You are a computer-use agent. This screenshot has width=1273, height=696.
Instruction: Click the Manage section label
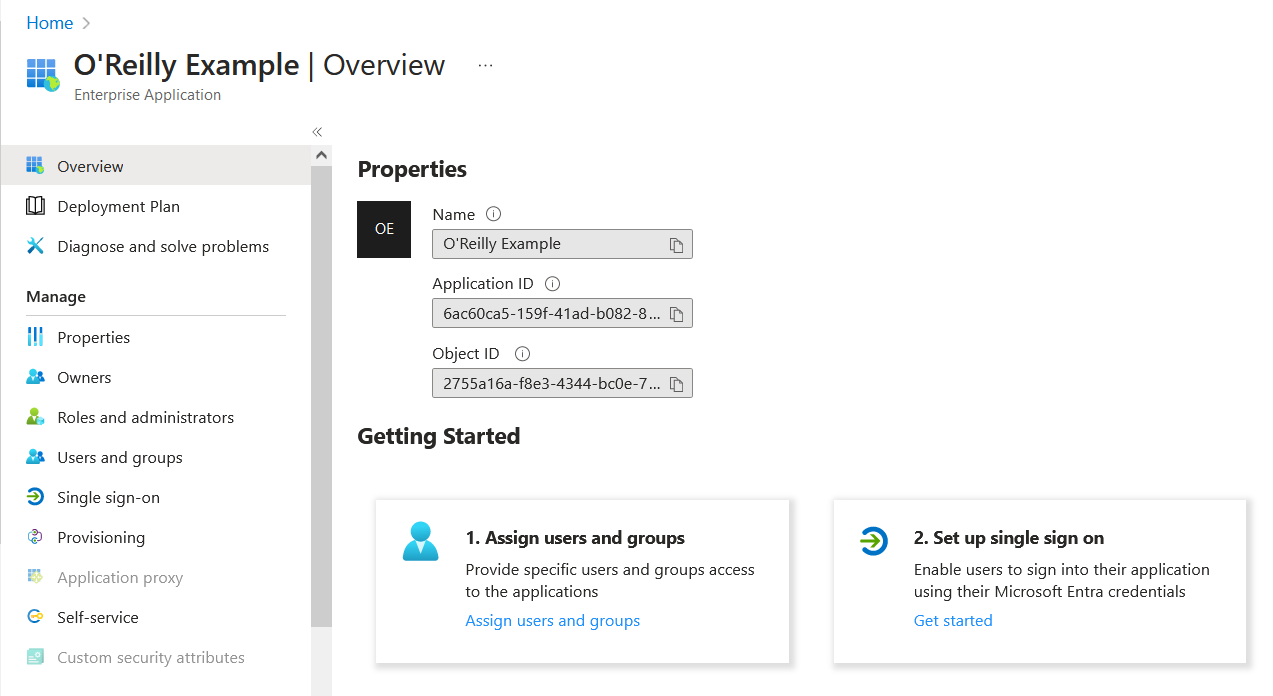click(x=56, y=296)
